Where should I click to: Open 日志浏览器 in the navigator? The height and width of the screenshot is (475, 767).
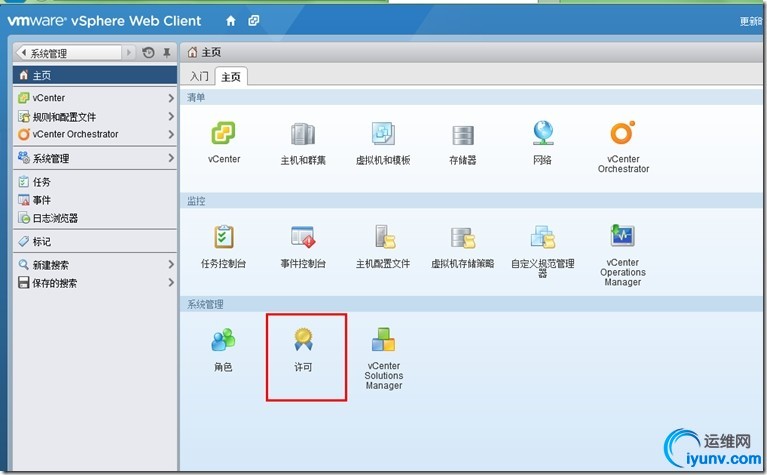coord(95,218)
